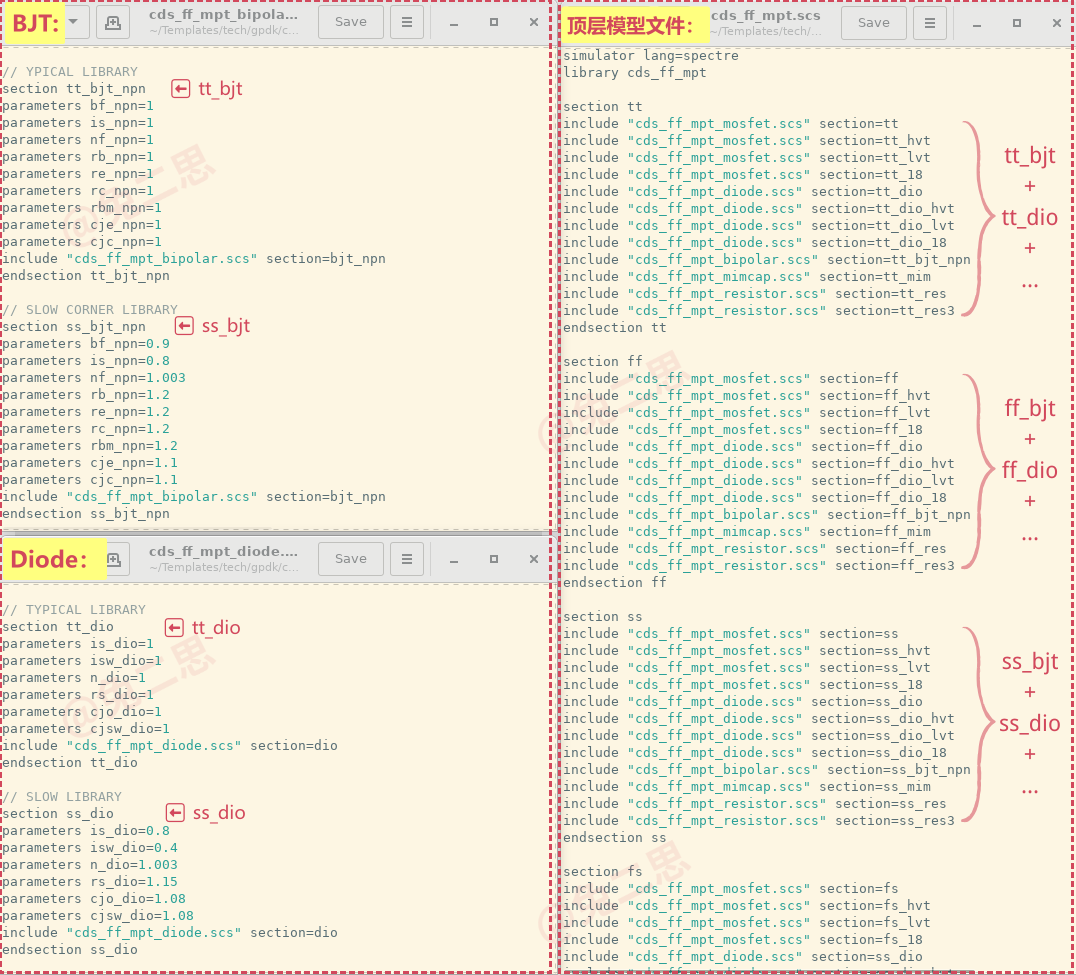Viewport: 1076px width, 975px height.
Task: Click comment '// SLOW LIBRARY' in diode file
Action: (62, 797)
